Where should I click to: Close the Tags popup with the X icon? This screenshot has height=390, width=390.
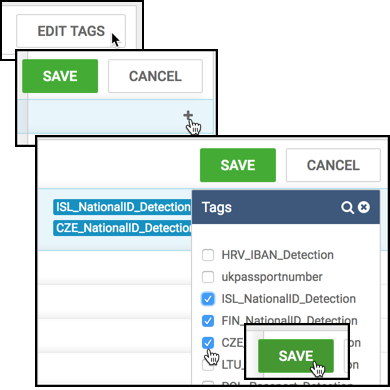[364, 207]
